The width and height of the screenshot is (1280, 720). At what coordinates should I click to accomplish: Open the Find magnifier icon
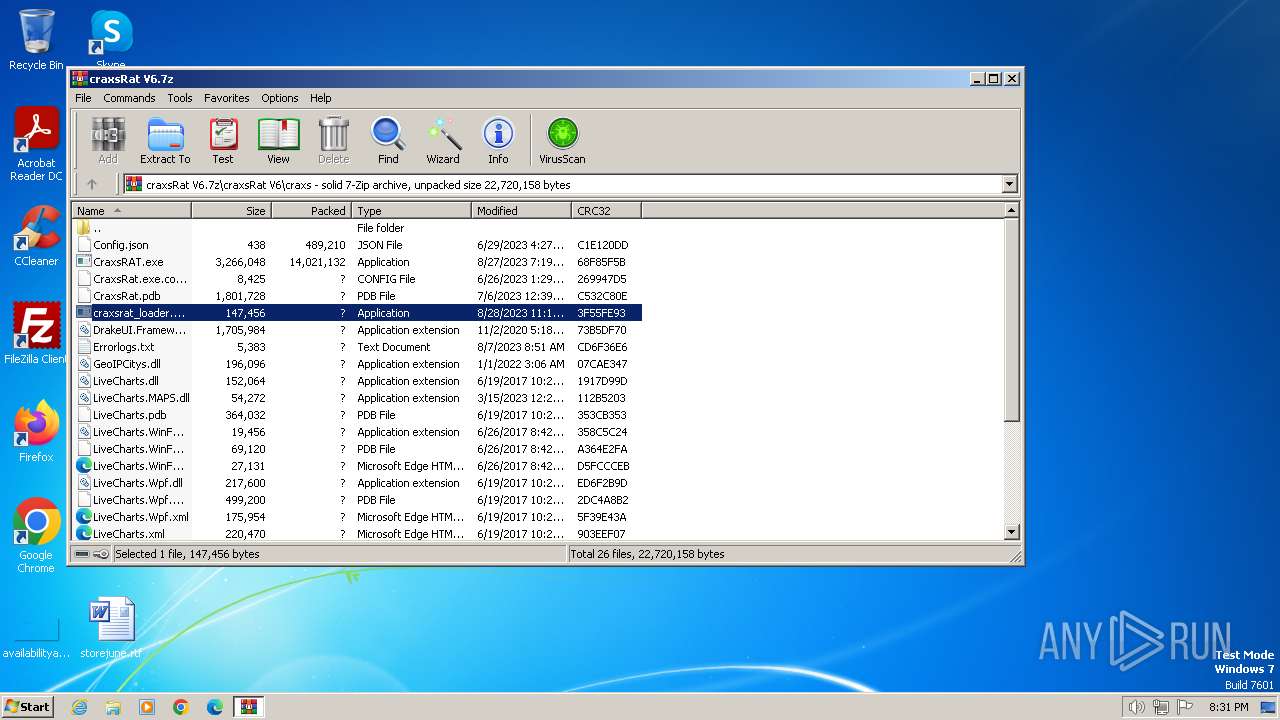pyautogui.click(x=388, y=140)
